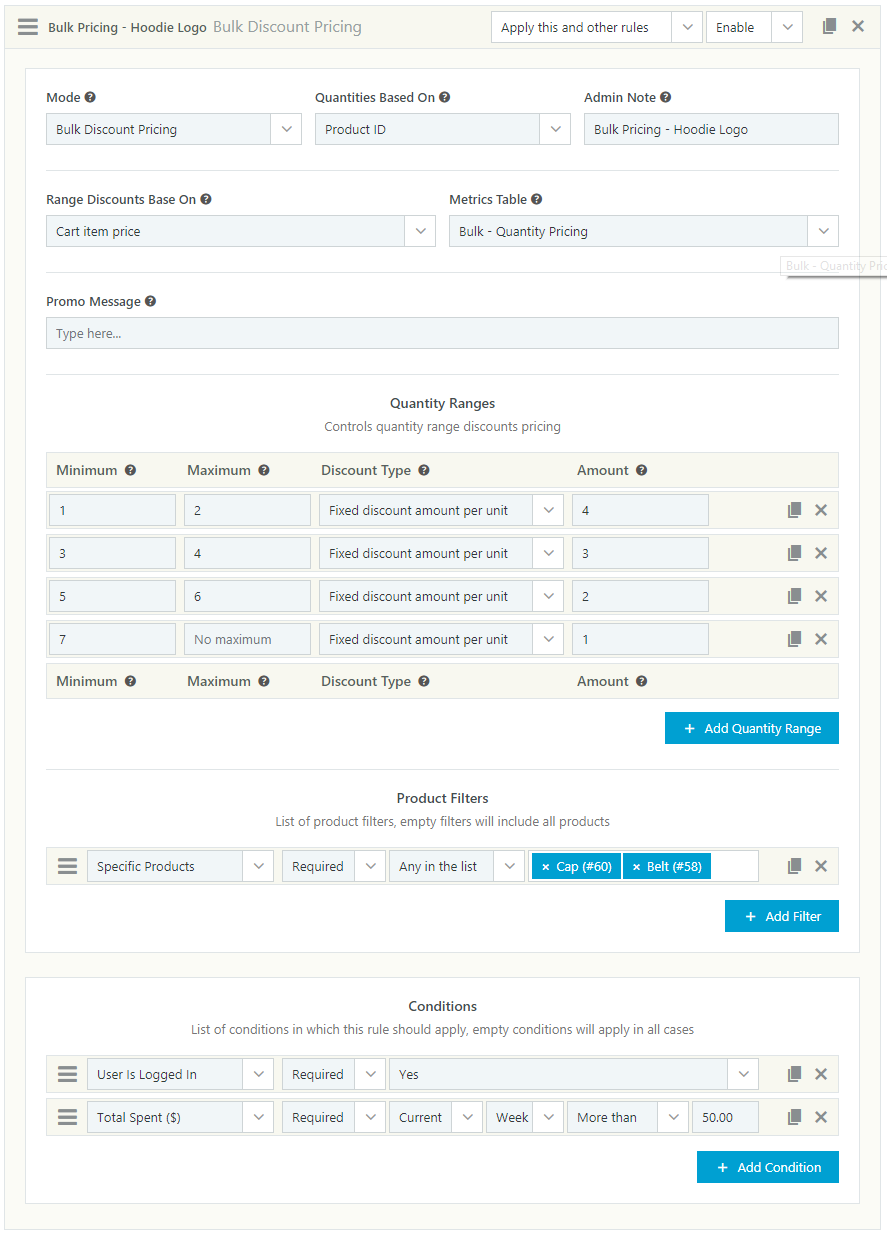887x1235 pixels.
Task: Remove the Cap (#60) product tag
Action: [x=546, y=867]
